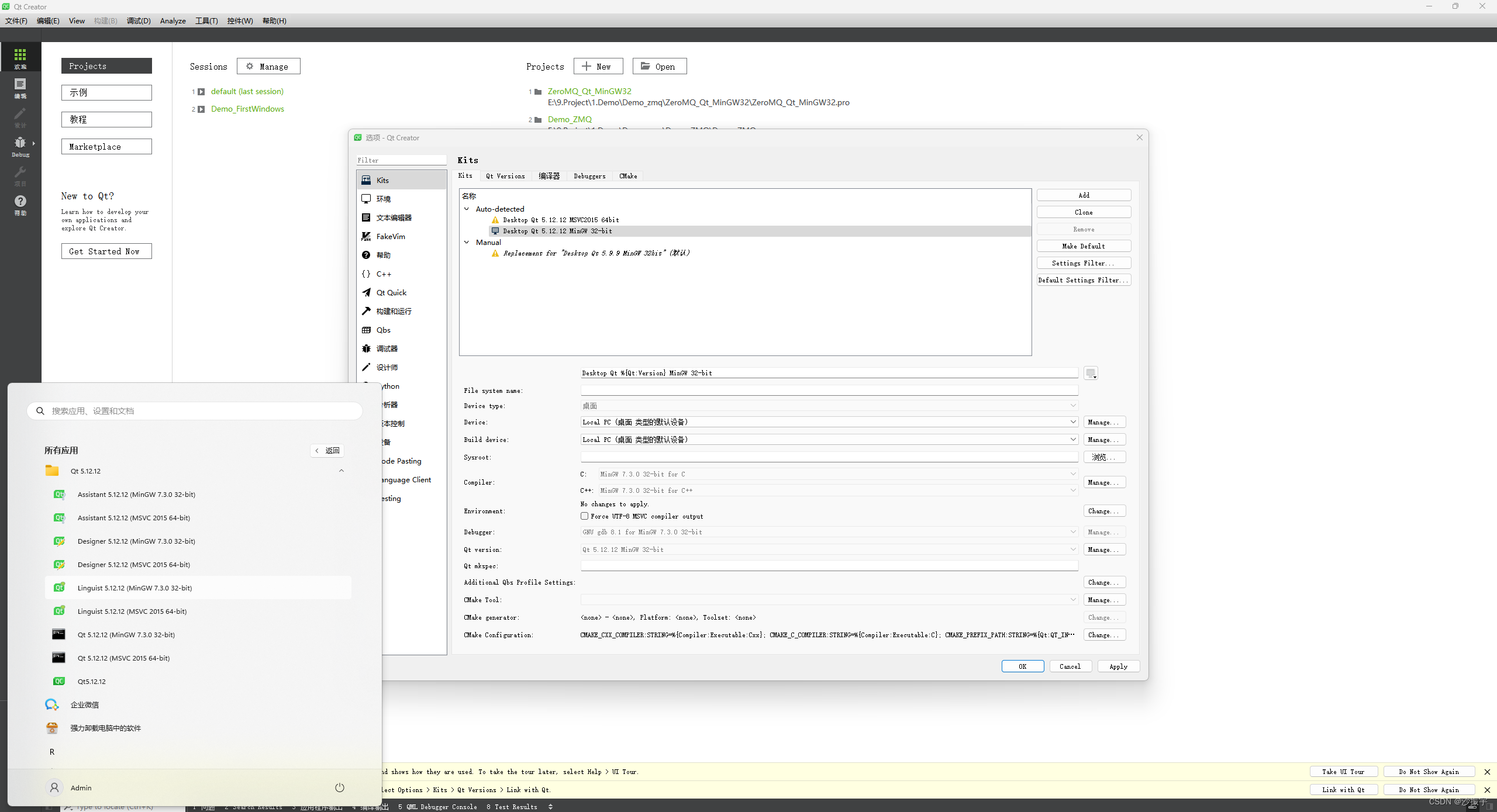Click the Help mode question mark icon
Viewport: 1497px width, 812px height.
[20, 202]
